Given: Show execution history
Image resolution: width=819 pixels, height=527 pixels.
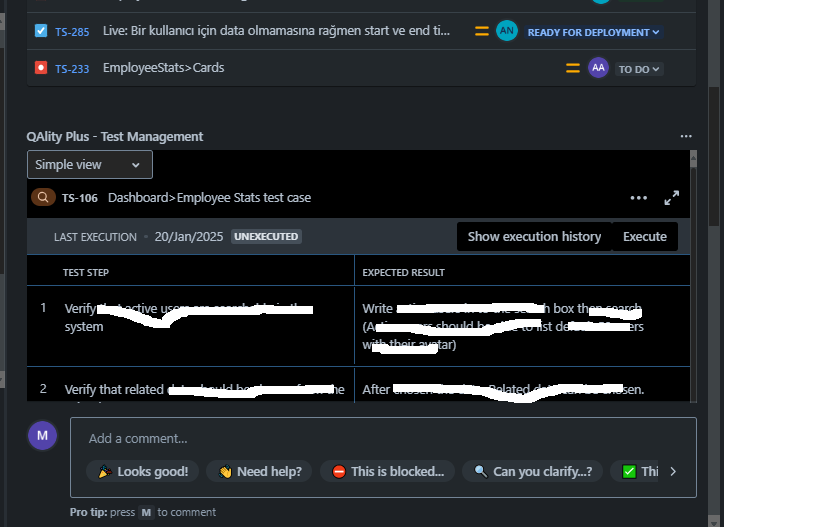Looking at the screenshot, I should (x=534, y=237).
